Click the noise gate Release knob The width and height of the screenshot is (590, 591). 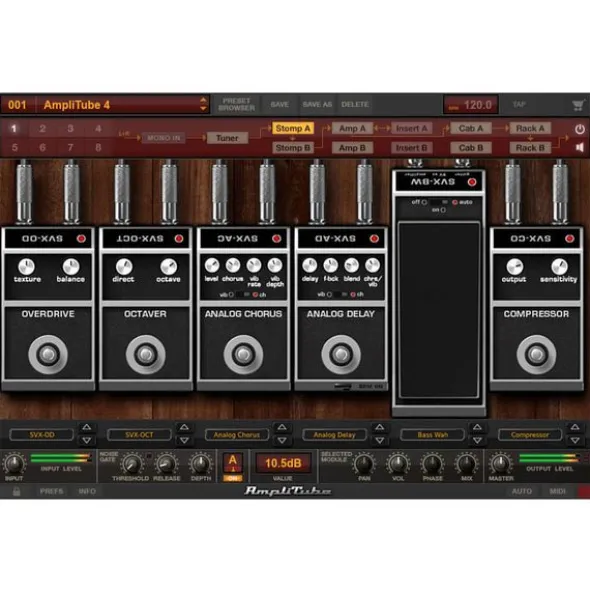tap(166, 464)
